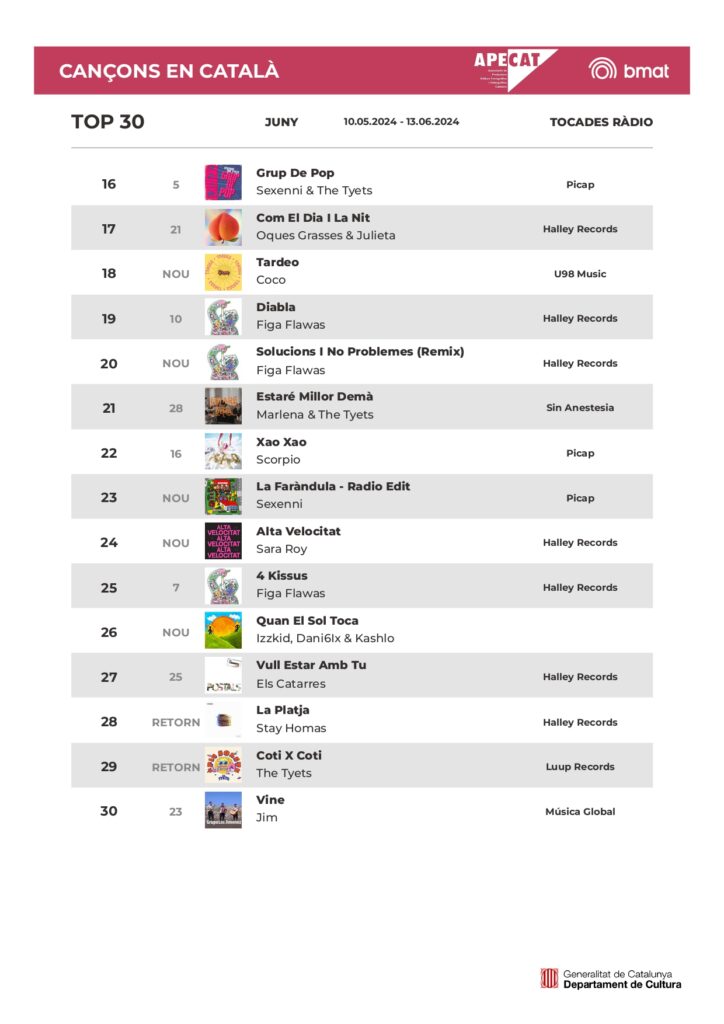Viewport: 724px width, 1024px height.
Task: Click the Sin Anestesia label name
Action: [580, 408]
